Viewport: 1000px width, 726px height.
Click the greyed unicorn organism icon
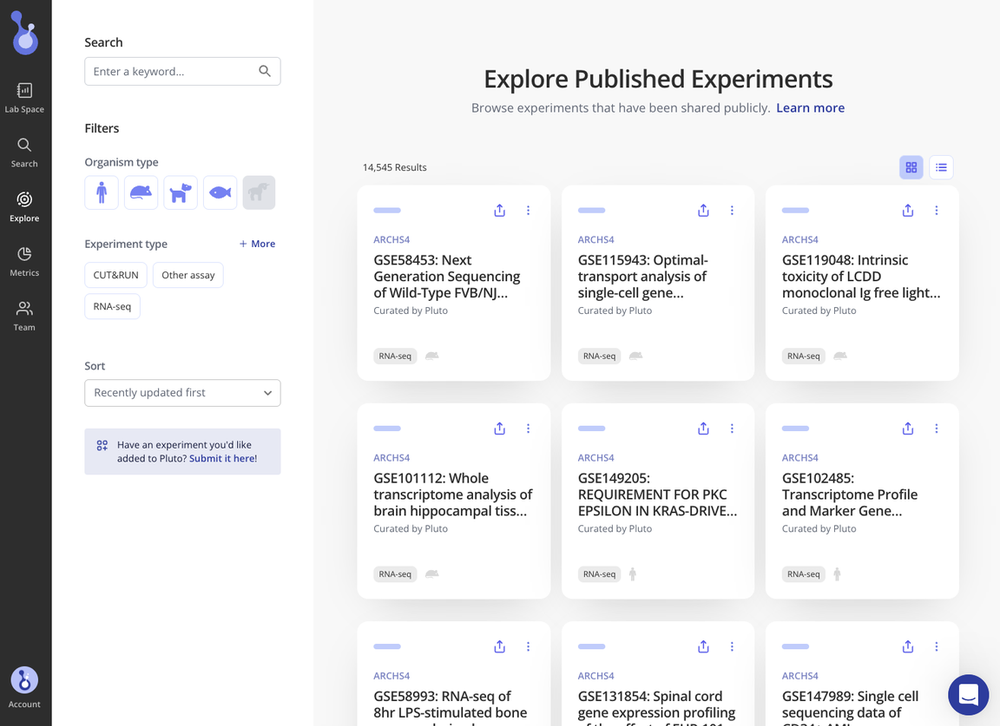coord(259,193)
